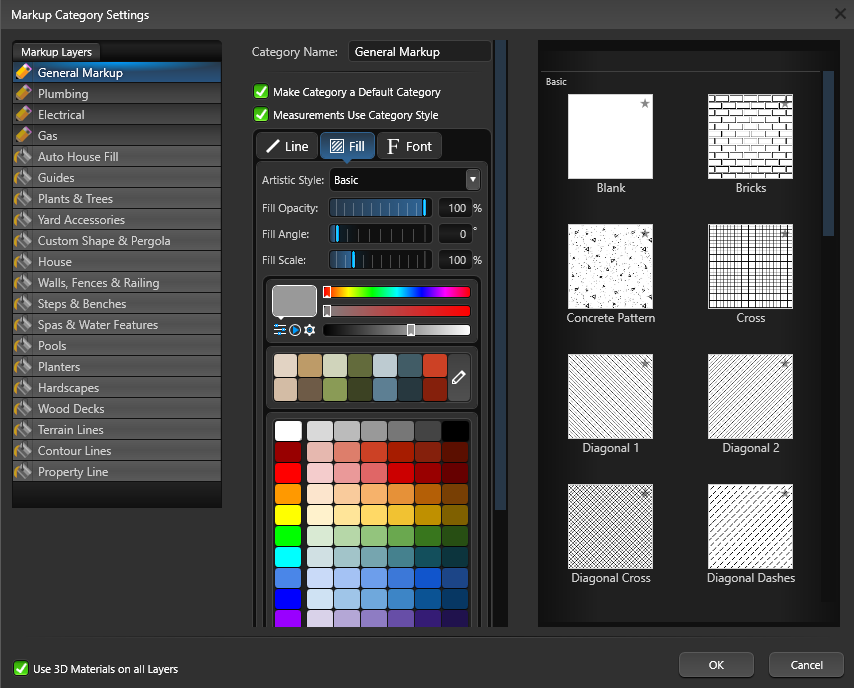Viewport: 854px width, 688px height.
Task: Select the eyedropper circle icon in the color picker
Action: [295, 330]
